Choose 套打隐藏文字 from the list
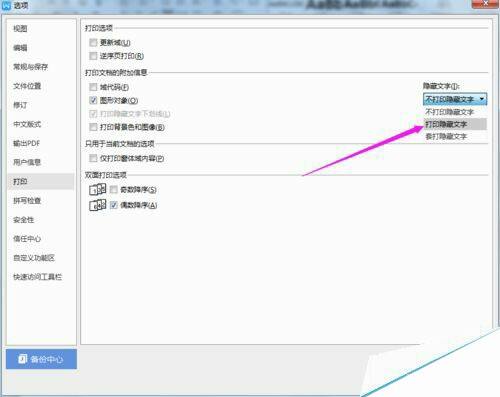 click(455, 136)
